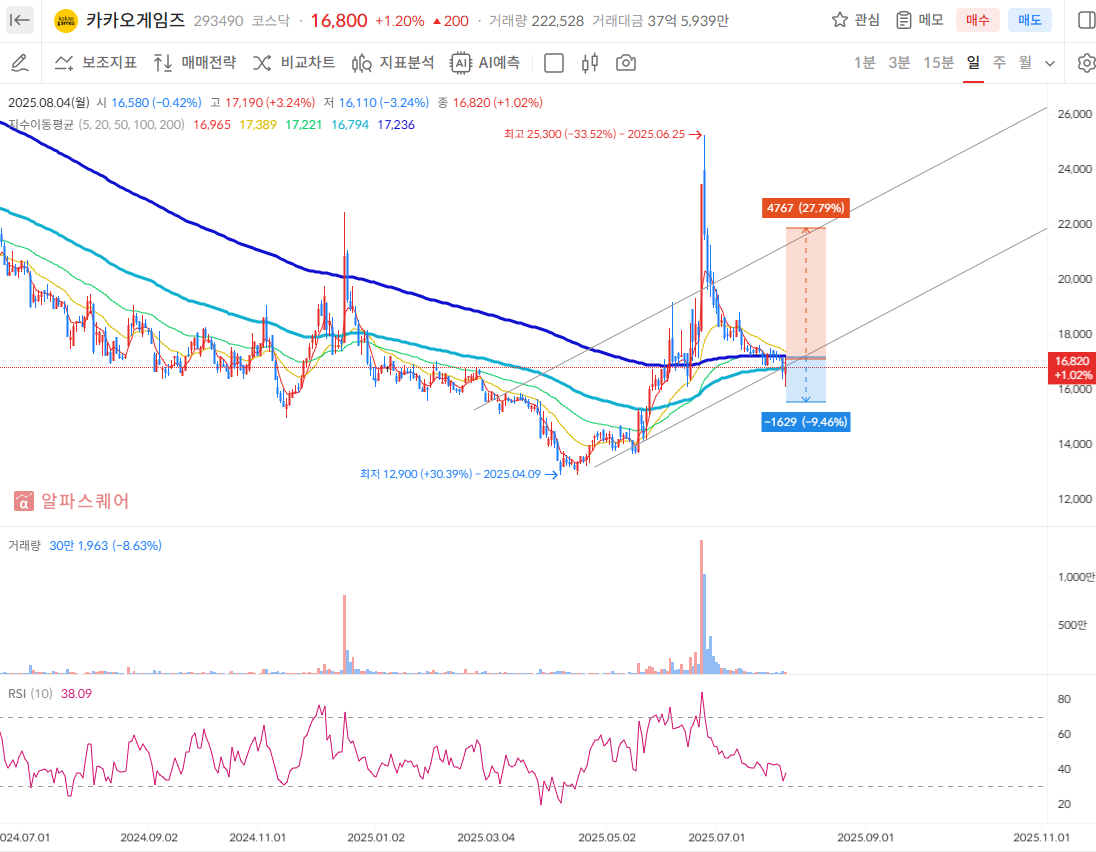This screenshot has width=1096, height=852.
Task: Click the 카카오게임즈 stock name
Action: (x=136, y=20)
